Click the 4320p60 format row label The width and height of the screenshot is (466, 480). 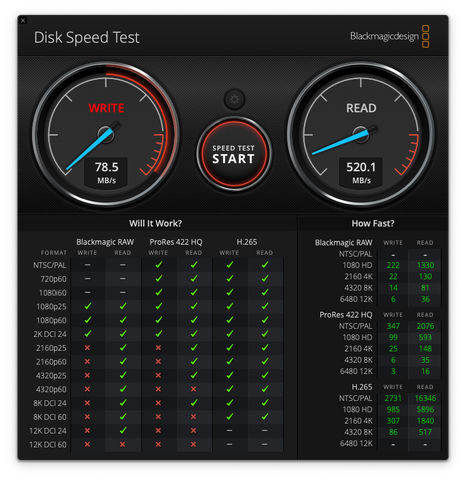tap(51, 389)
